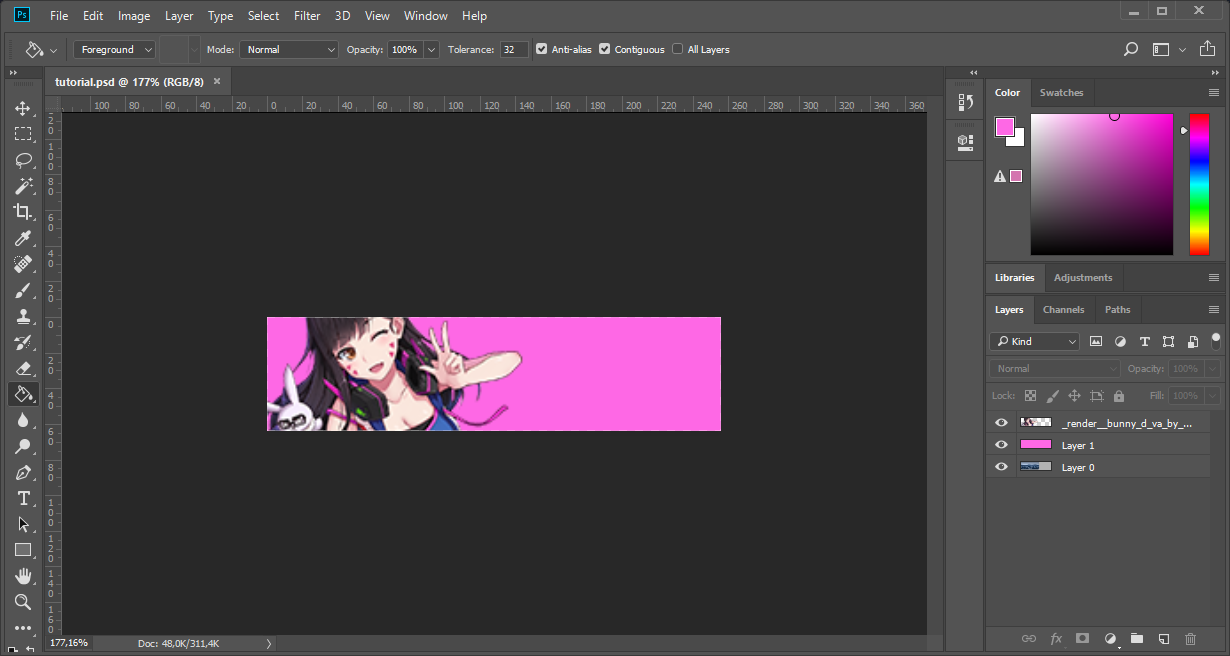The width and height of the screenshot is (1230, 656).
Task: Open the Opacity slider dropdown arrow
Action: pos(431,49)
